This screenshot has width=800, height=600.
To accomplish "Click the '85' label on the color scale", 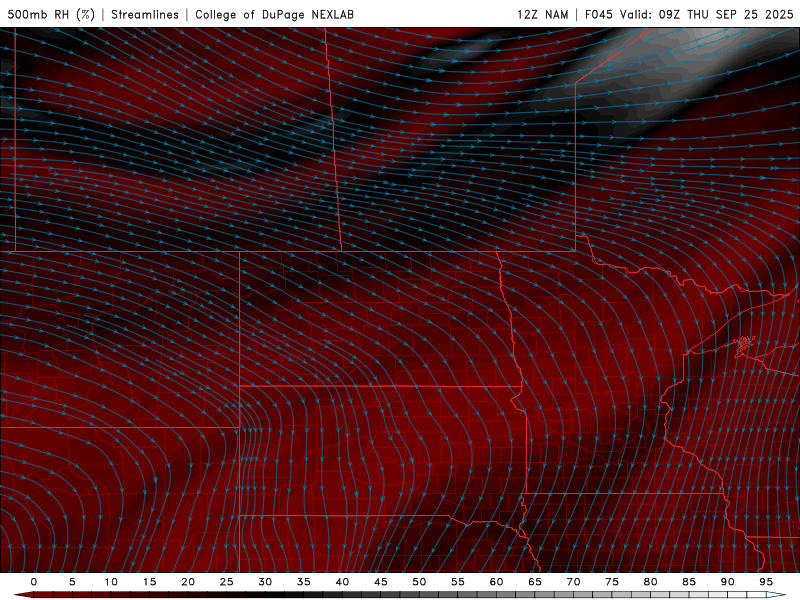I will tap(689, 582).
